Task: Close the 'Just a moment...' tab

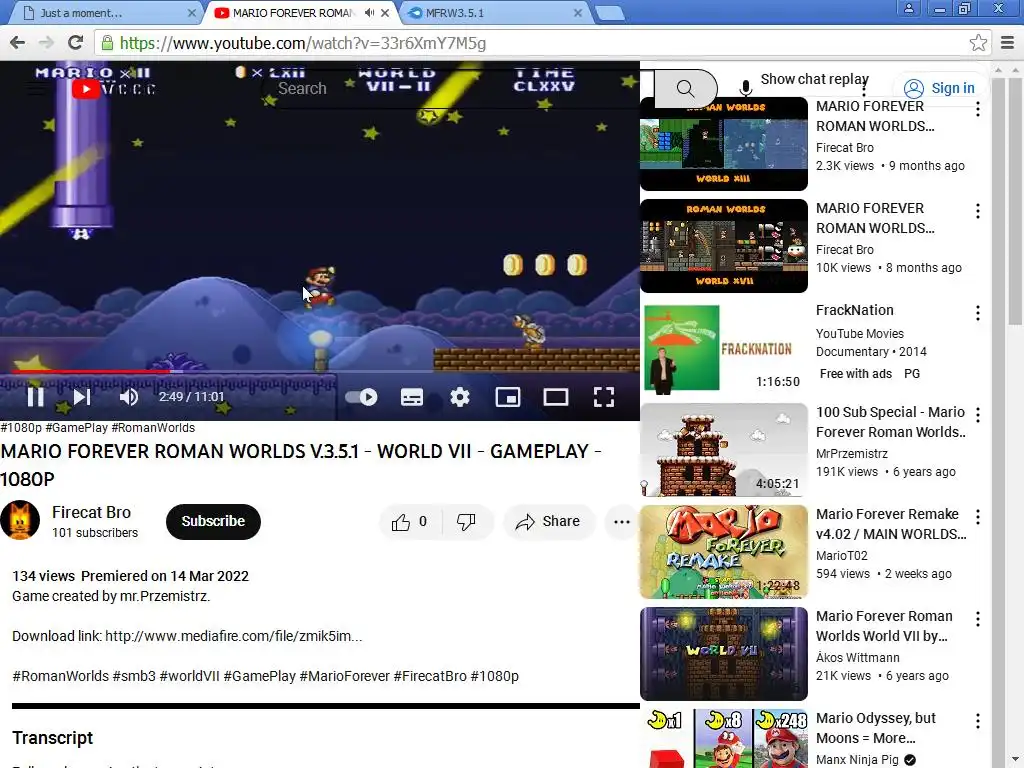Action: coord(191,12)
